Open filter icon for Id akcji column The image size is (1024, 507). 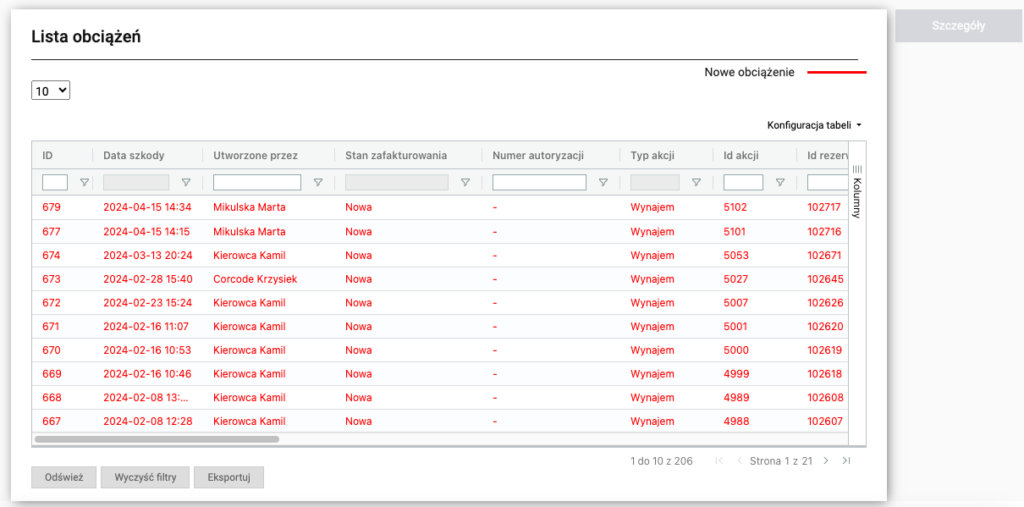click(780, 183)
